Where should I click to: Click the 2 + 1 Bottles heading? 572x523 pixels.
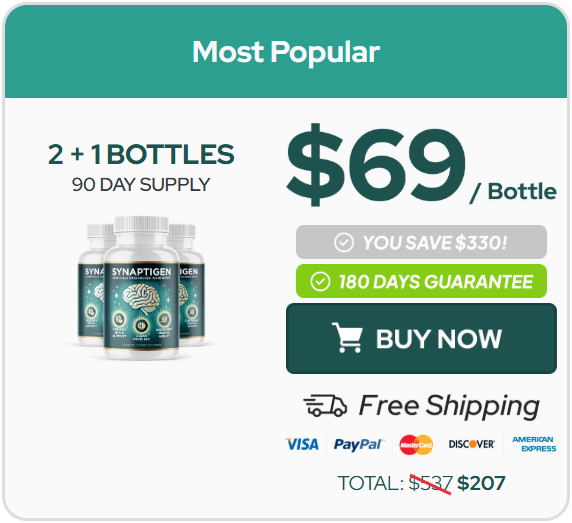pyautogui.click(x=141, y=154)
